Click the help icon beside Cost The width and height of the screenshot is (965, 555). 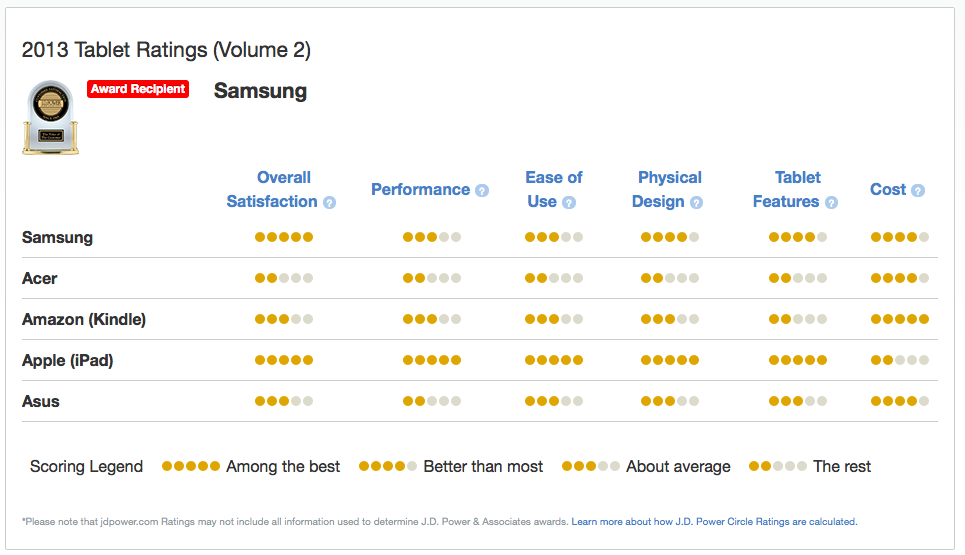918,190
